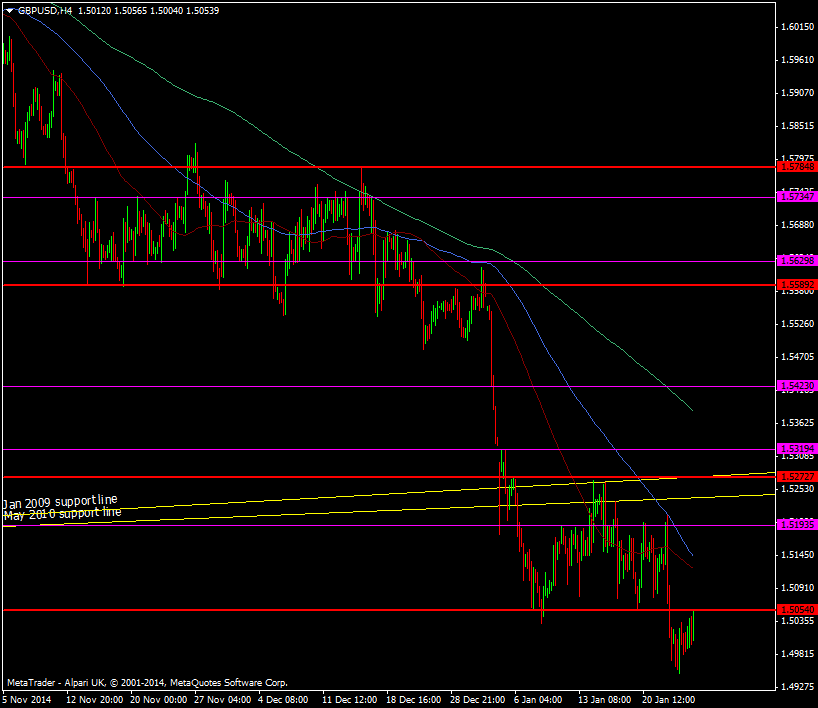Image resolution: width=818 pixels, height=708 pixels.
Task: Click the 1.50910 price scale value
Action: (797, 587)
